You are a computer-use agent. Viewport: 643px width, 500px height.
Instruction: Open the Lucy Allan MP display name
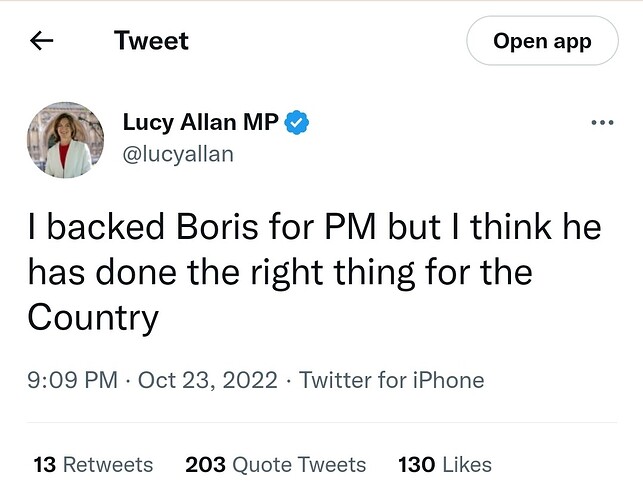point(201,122)
